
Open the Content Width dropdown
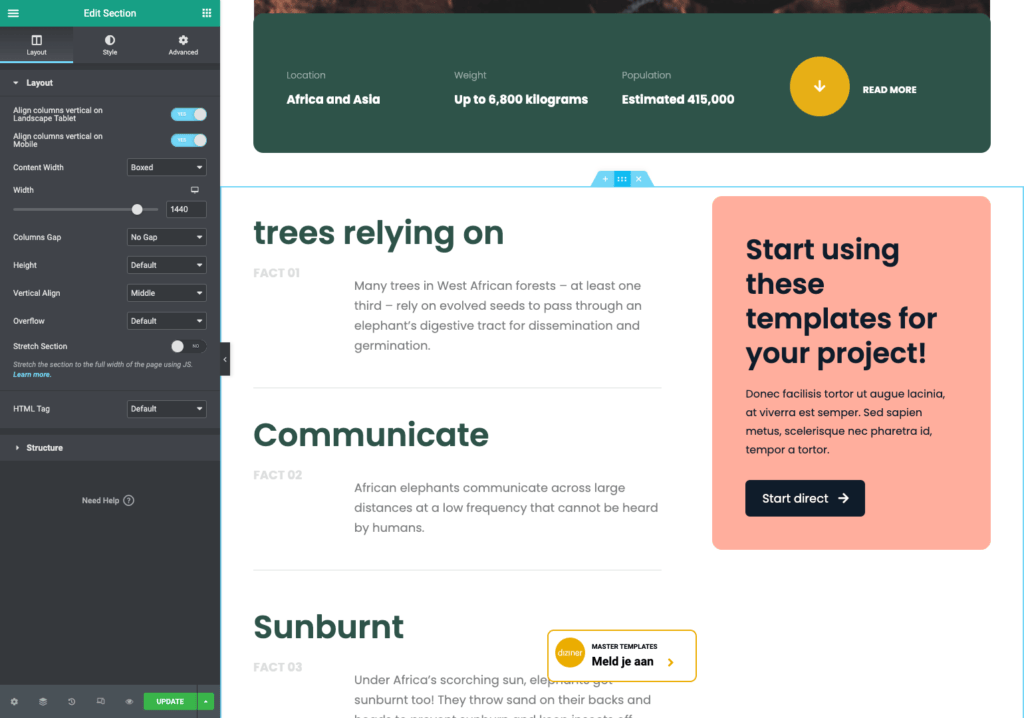[166, 167]
